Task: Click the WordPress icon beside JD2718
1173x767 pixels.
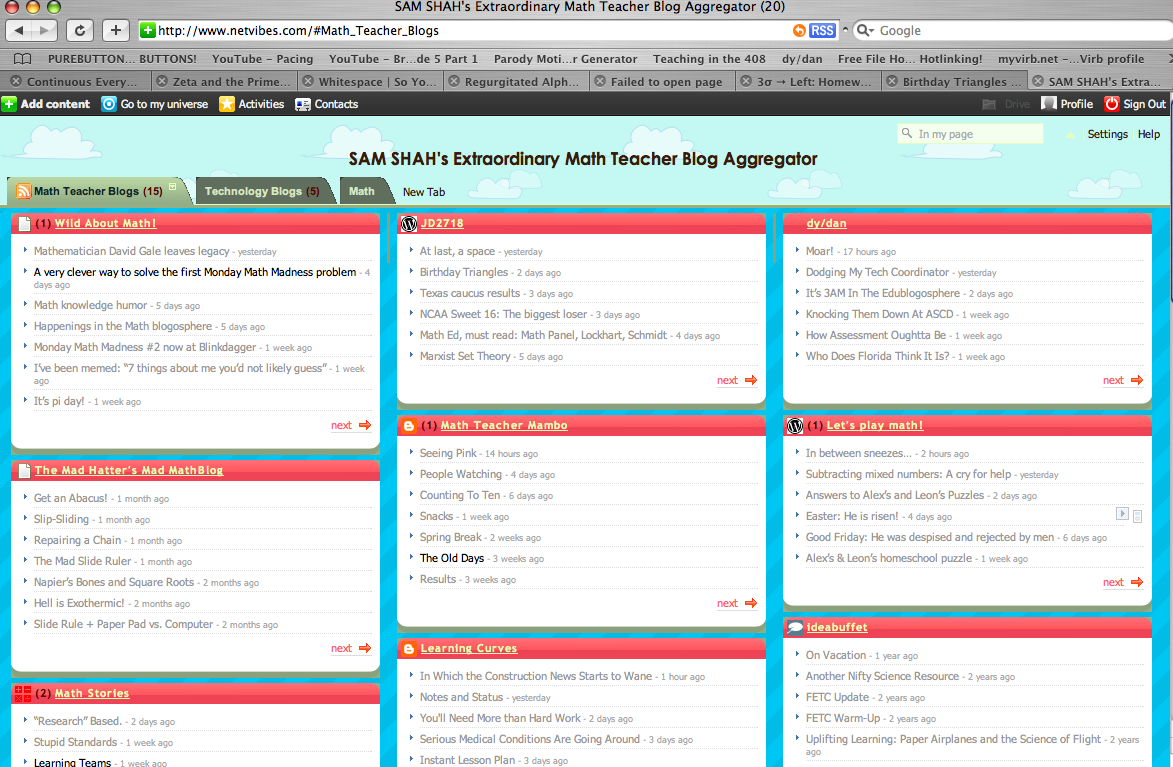Action: pyautogui.click(x=408, y=224)
